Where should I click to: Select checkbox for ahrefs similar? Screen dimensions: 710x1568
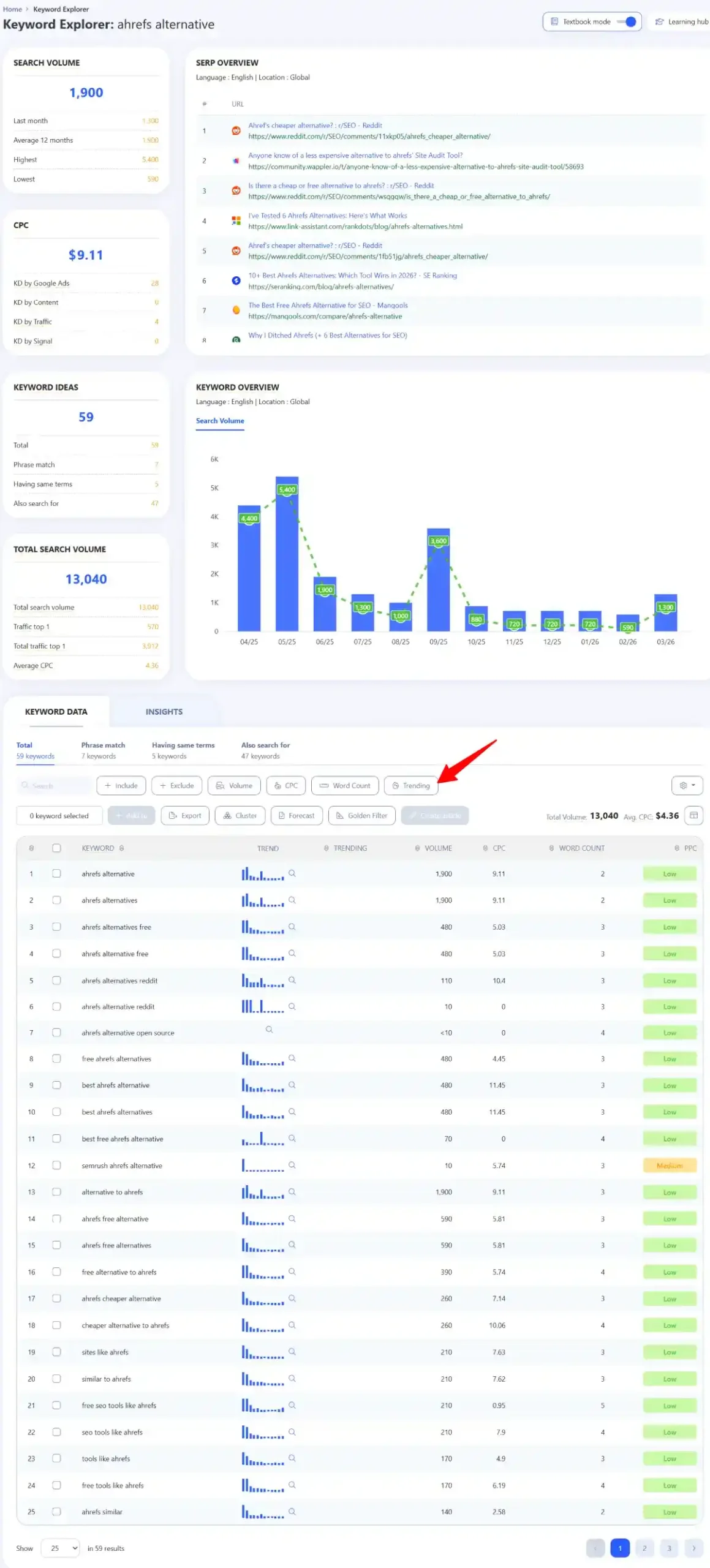(56, 1511)
